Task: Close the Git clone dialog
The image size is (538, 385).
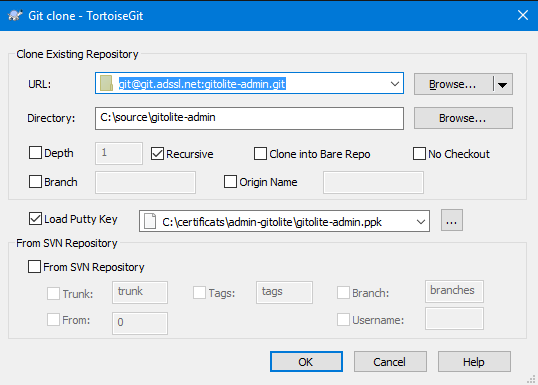Action: coord(523,15)
